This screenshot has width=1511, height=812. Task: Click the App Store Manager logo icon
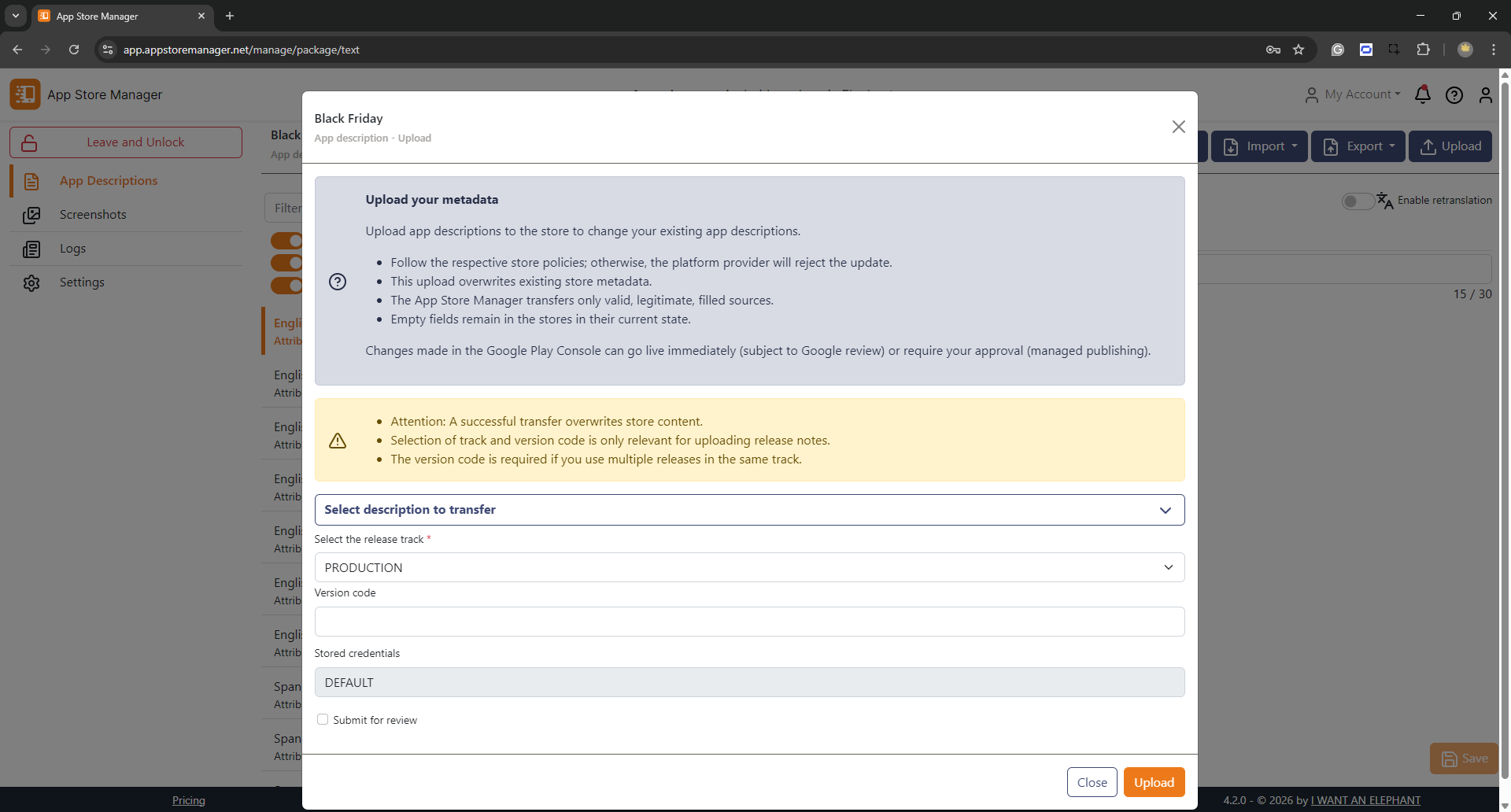(25, 94)
